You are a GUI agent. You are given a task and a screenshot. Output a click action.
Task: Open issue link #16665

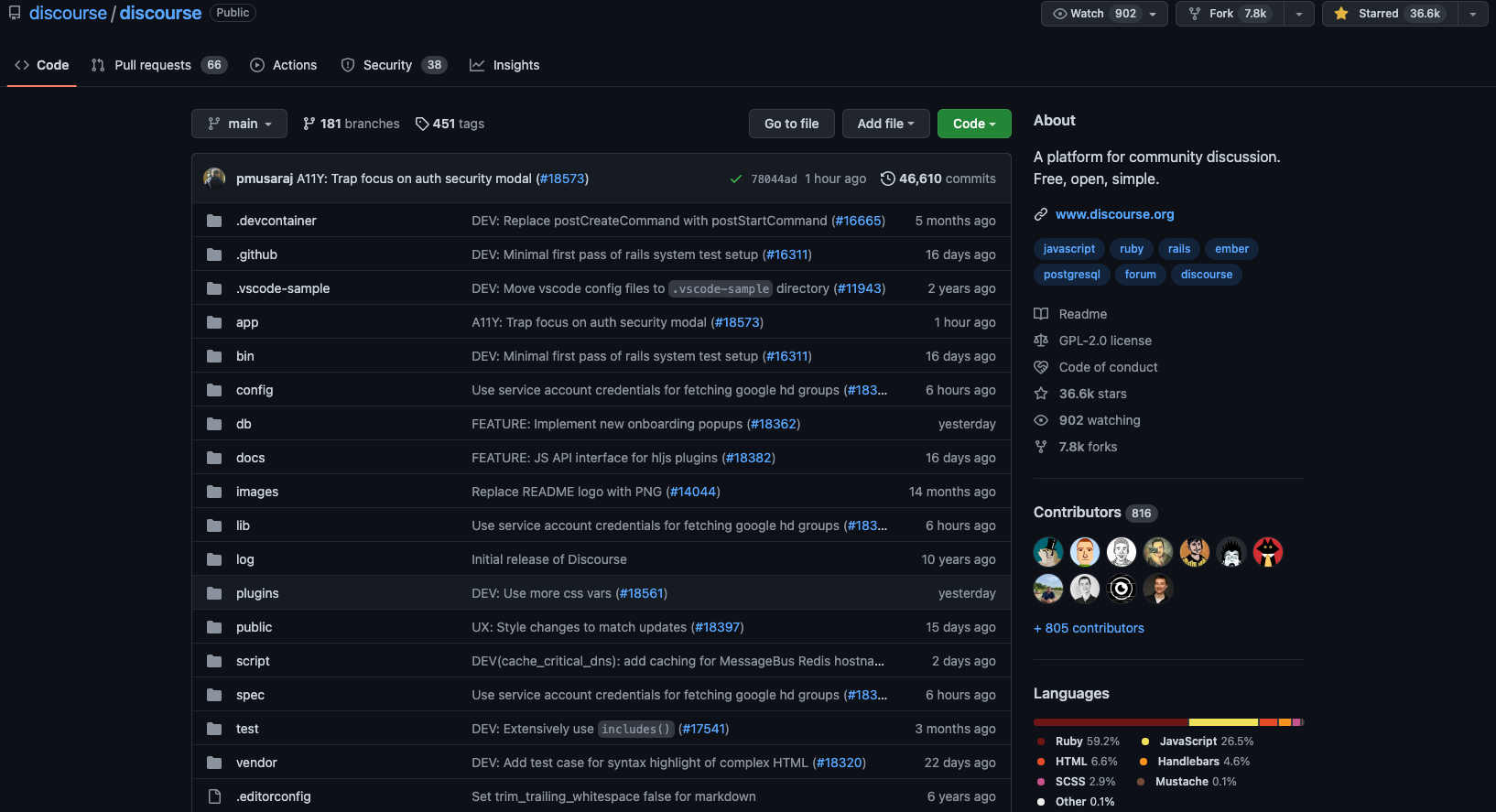(859, 221)
